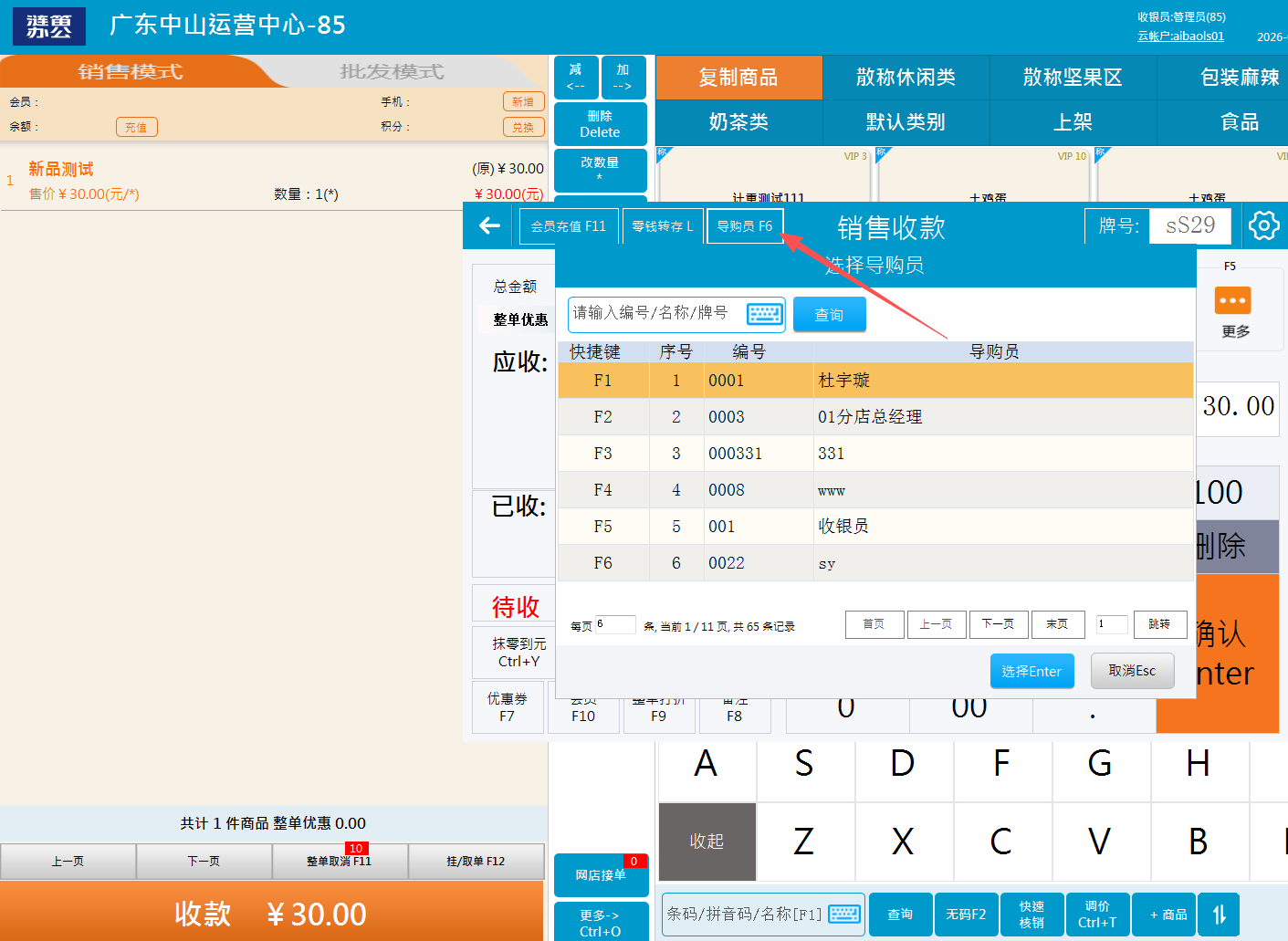Click the 云帐户 aibaols01 account link
The image size is (1288, 941).
1180,37
